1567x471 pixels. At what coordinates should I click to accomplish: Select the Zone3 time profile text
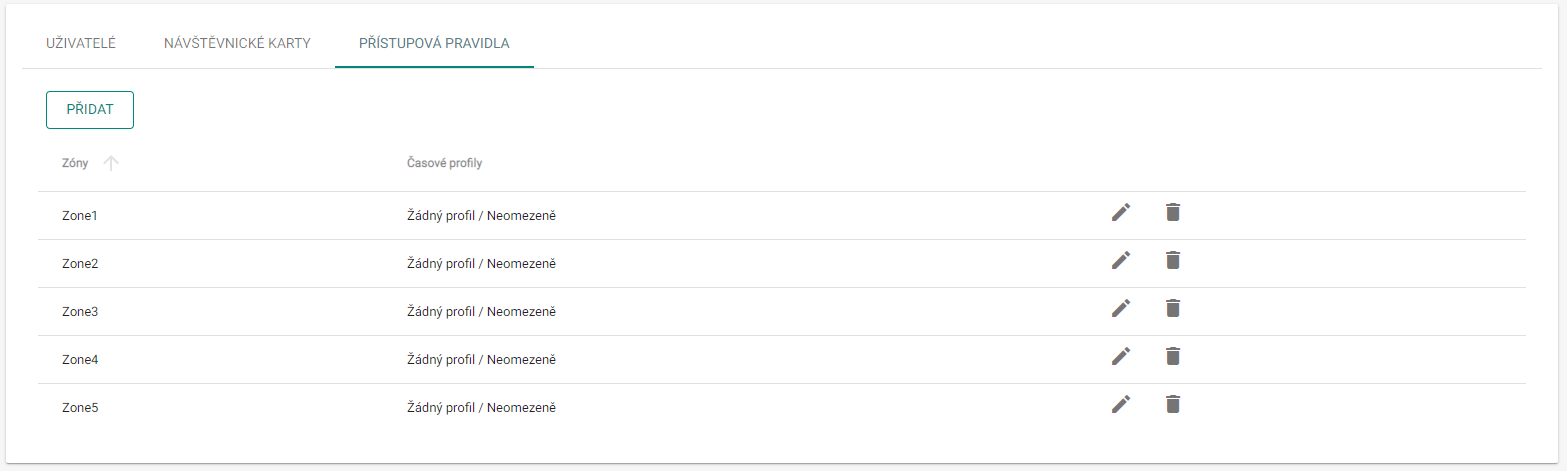[481, 312]
